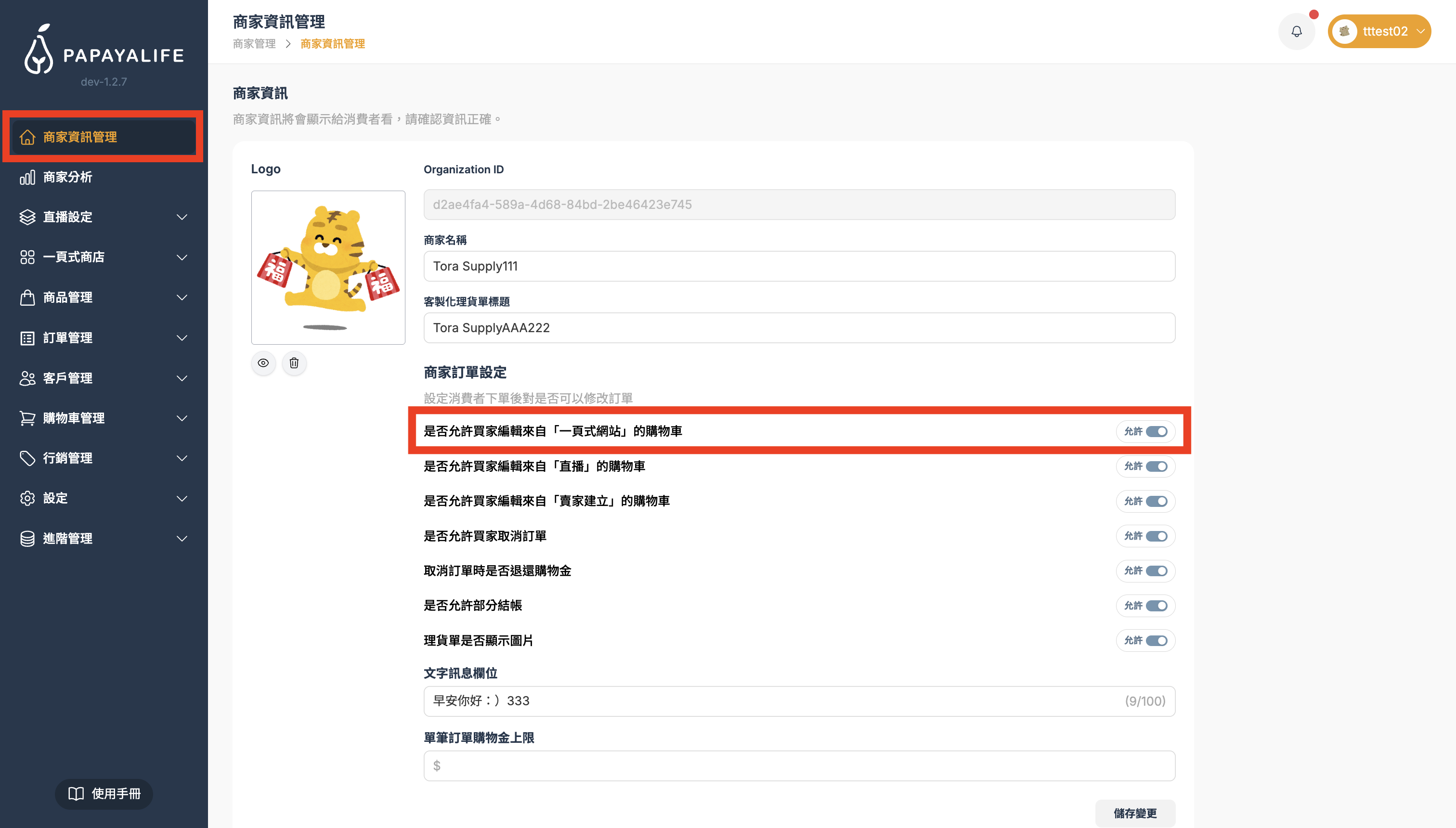Viewport: 1456px width, 828px height.
Task: Click the eye preview icon under logo
Action: pos(263,363)
